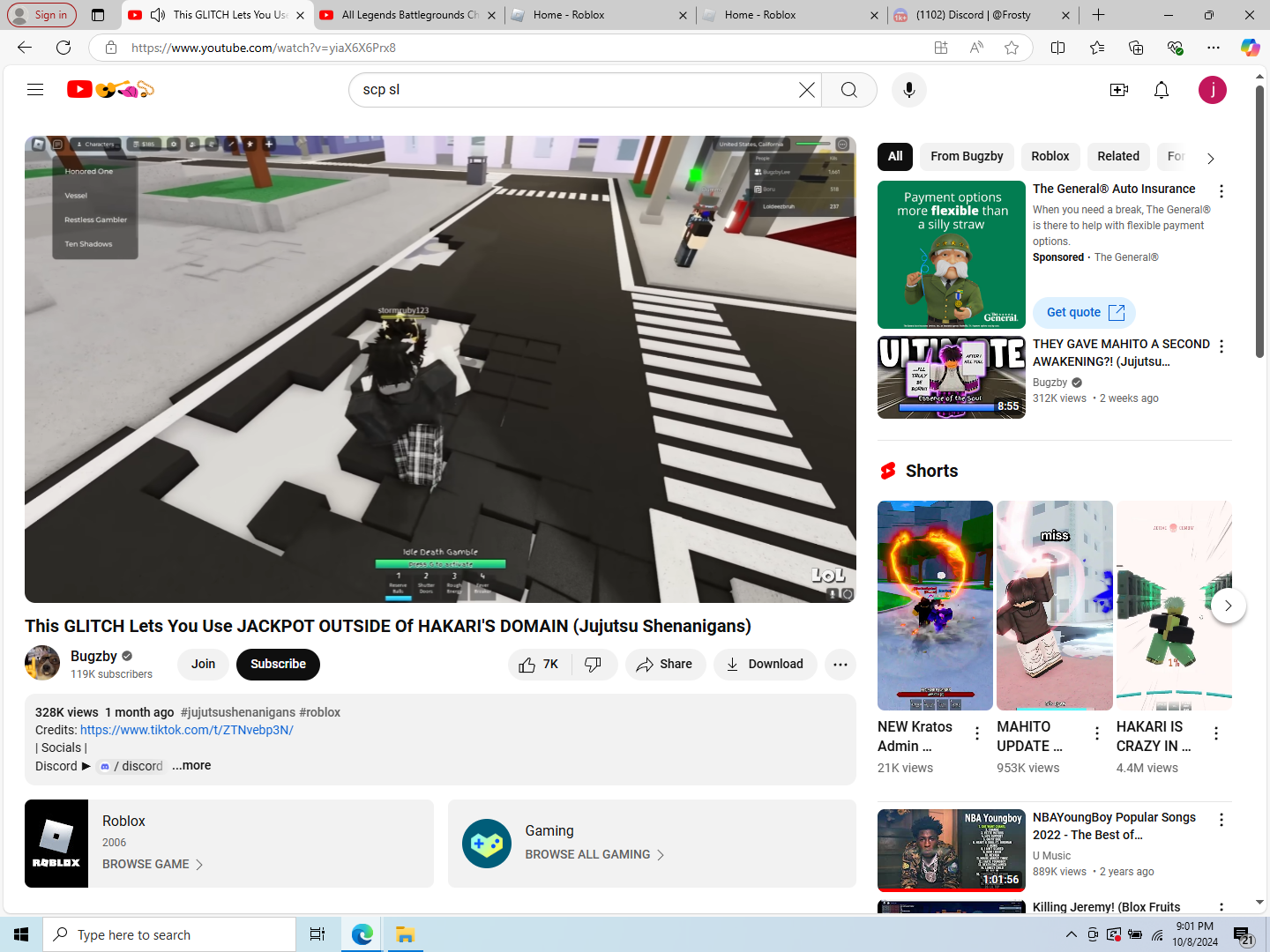The height and width of the screenshot is (952, 1270).
Task: Open the #jujutsushenanigans hashtag
Action: tap(238, 712)
